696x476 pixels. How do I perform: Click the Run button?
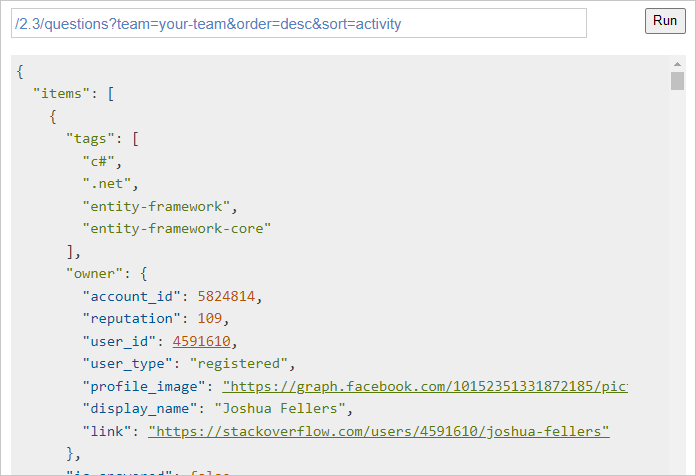(665, 21)
